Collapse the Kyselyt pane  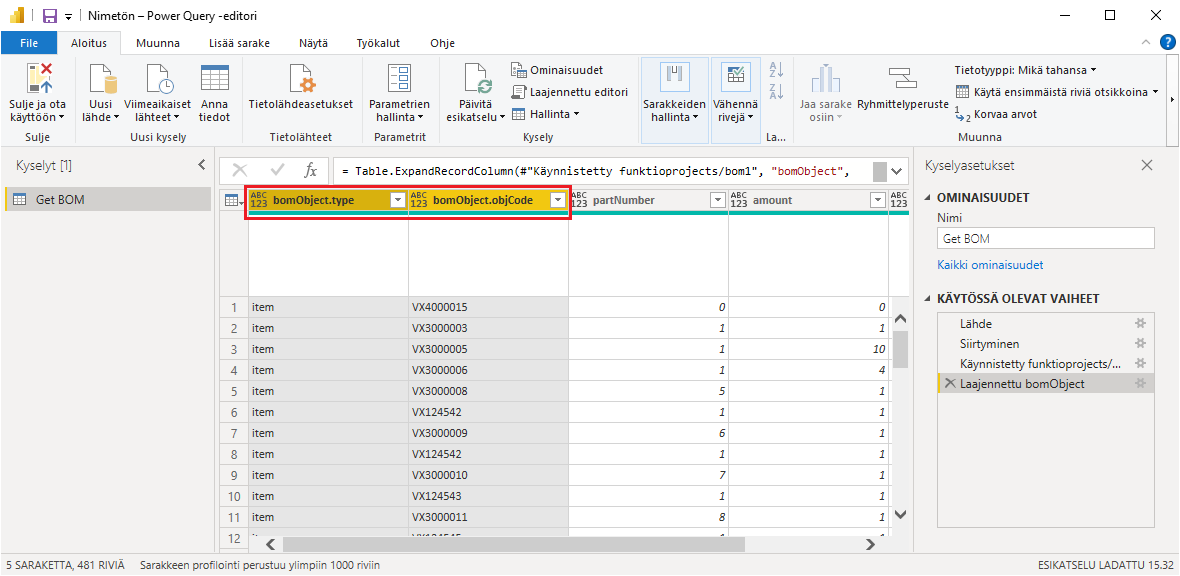[x=202, y=166]
